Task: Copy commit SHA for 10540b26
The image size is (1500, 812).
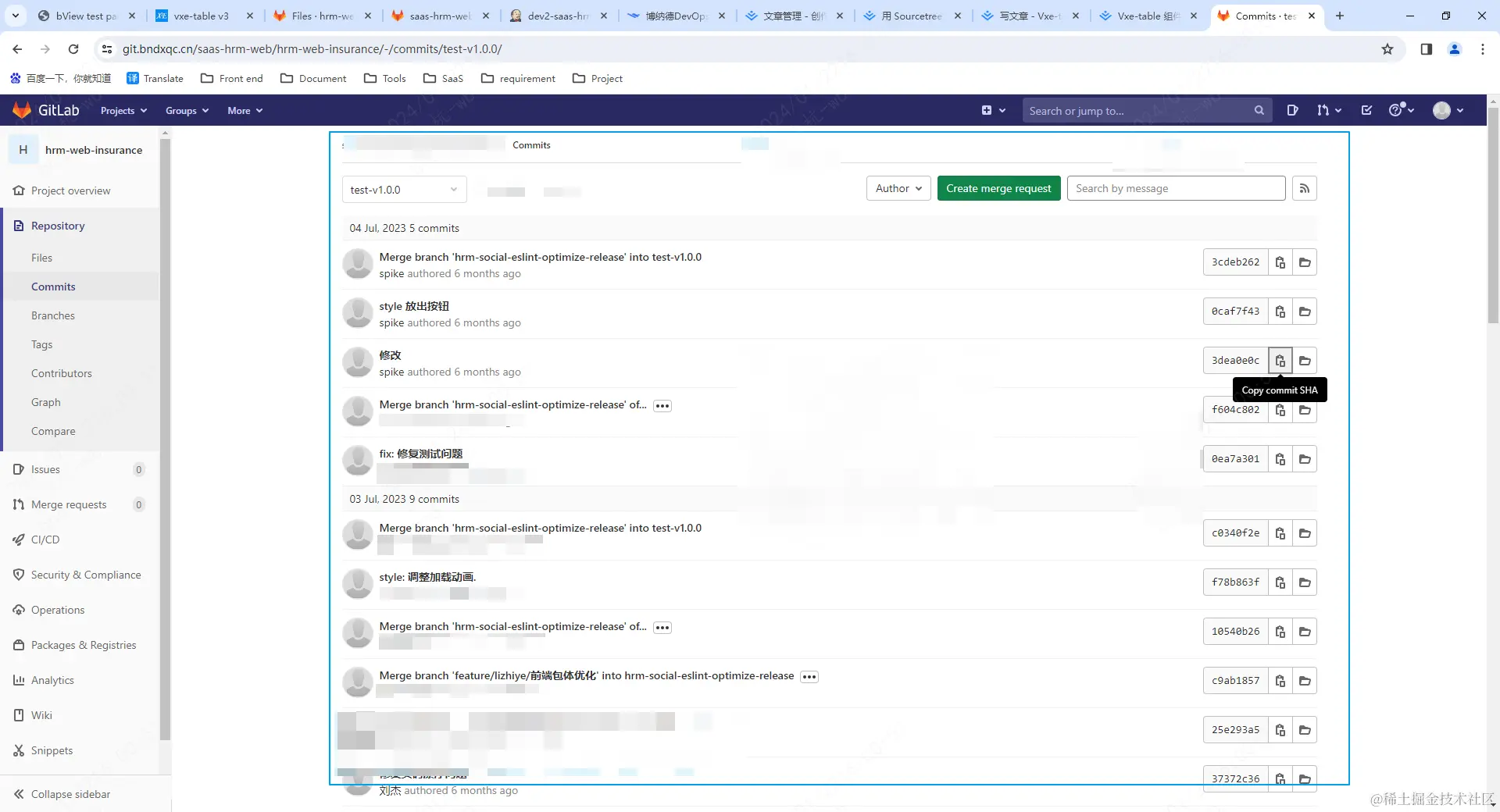Action: [x=1280, y=632]
